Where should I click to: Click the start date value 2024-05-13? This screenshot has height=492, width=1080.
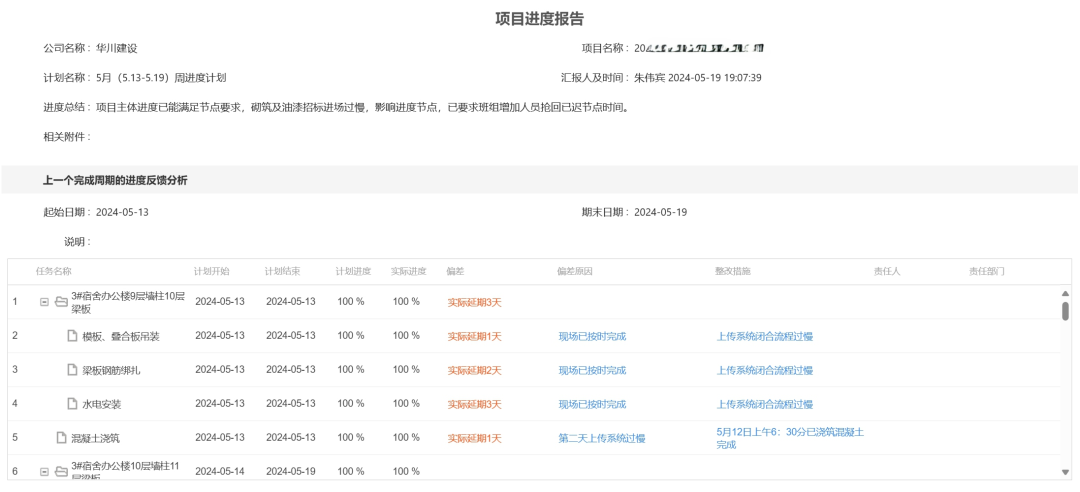(x=122, y=212)
